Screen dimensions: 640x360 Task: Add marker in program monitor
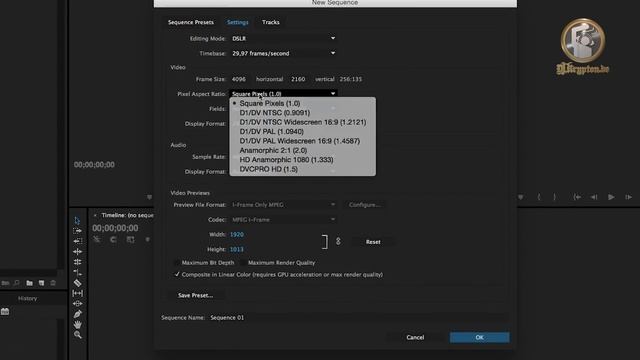(x=521, y=197)
